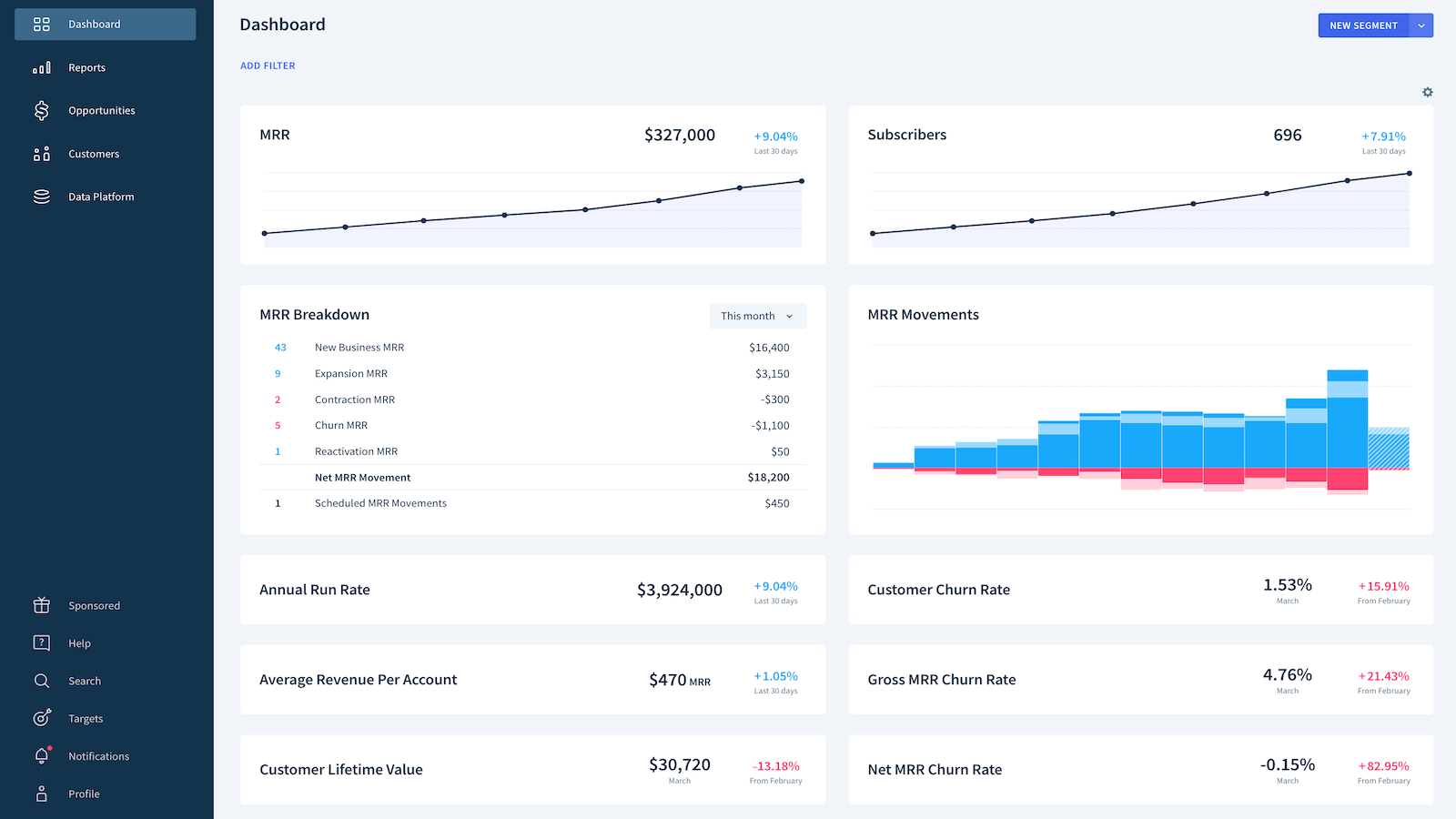Click the New Segment button
Viewport: 1456px width, 819px height.
(x=1363, y=25)
